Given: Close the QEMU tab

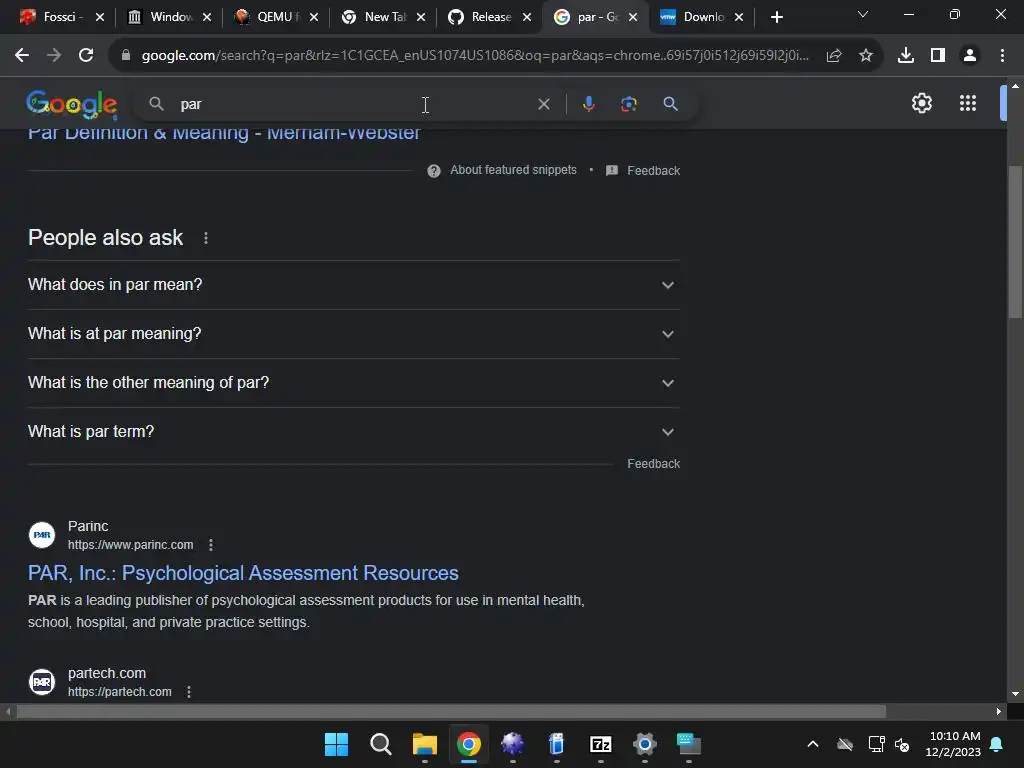Looking at the screenshot, I should tap(313, 17).
